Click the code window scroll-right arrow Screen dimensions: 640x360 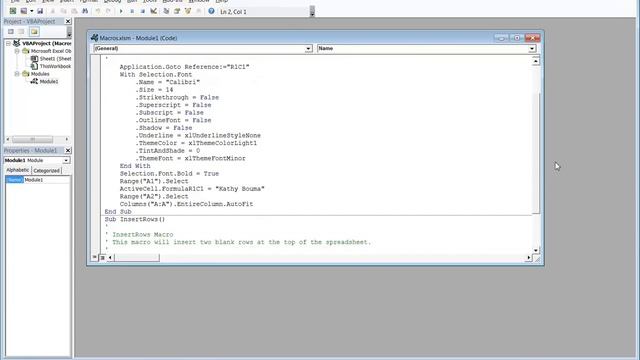(529, 258)
